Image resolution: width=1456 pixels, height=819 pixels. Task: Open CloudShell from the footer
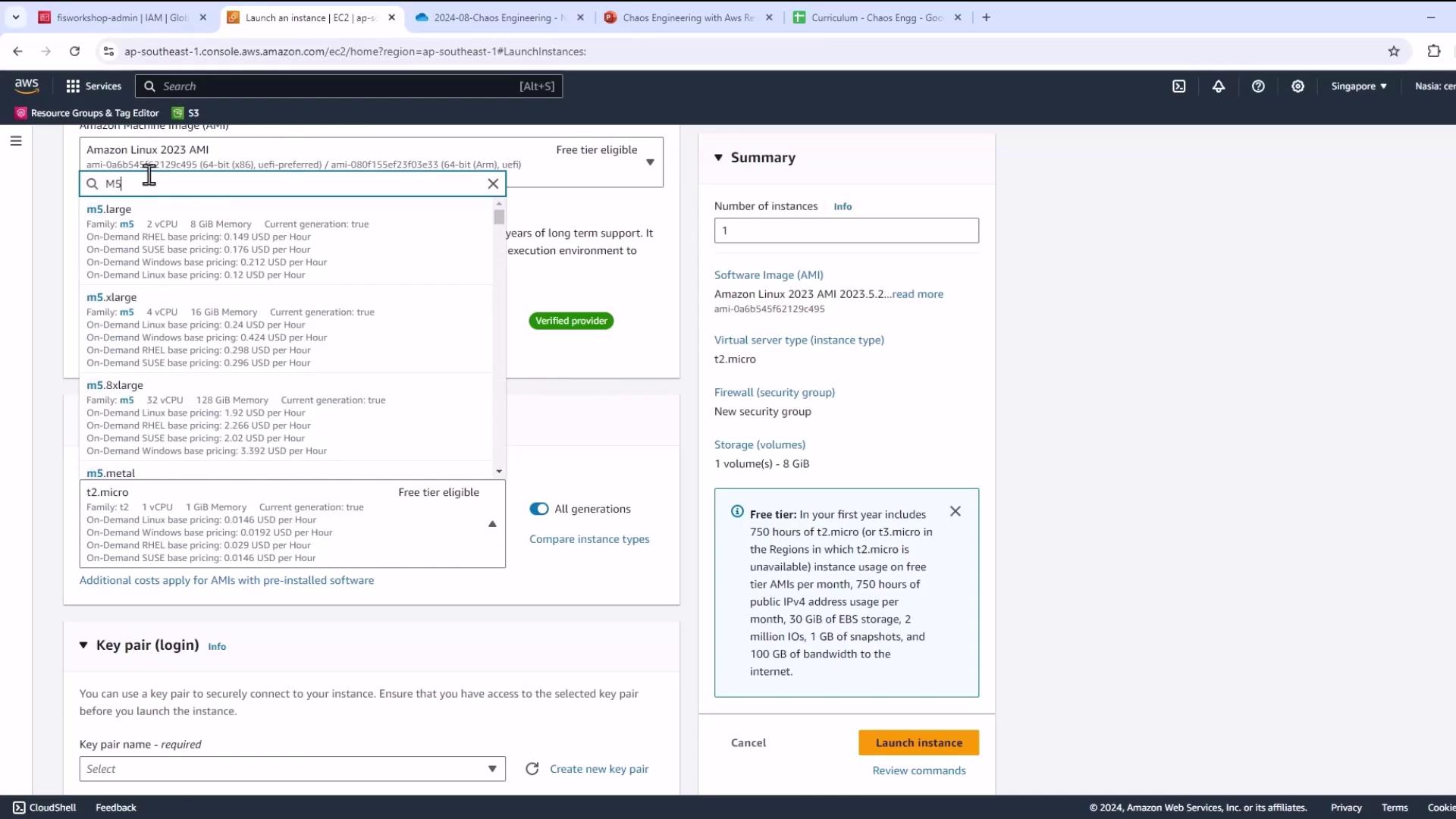[45, 808]
